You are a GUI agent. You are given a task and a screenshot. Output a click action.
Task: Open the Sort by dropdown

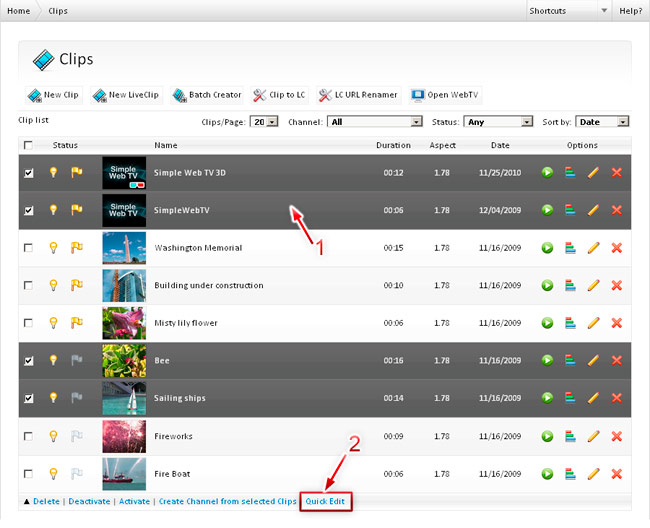pos(602,122)
